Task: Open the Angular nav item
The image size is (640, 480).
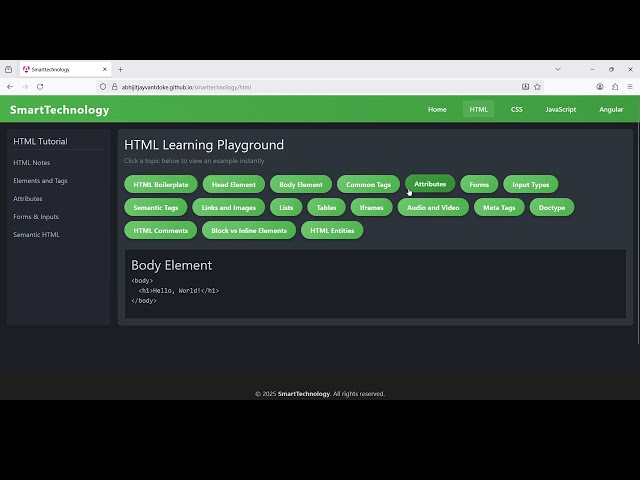Action: pos(611,109)
